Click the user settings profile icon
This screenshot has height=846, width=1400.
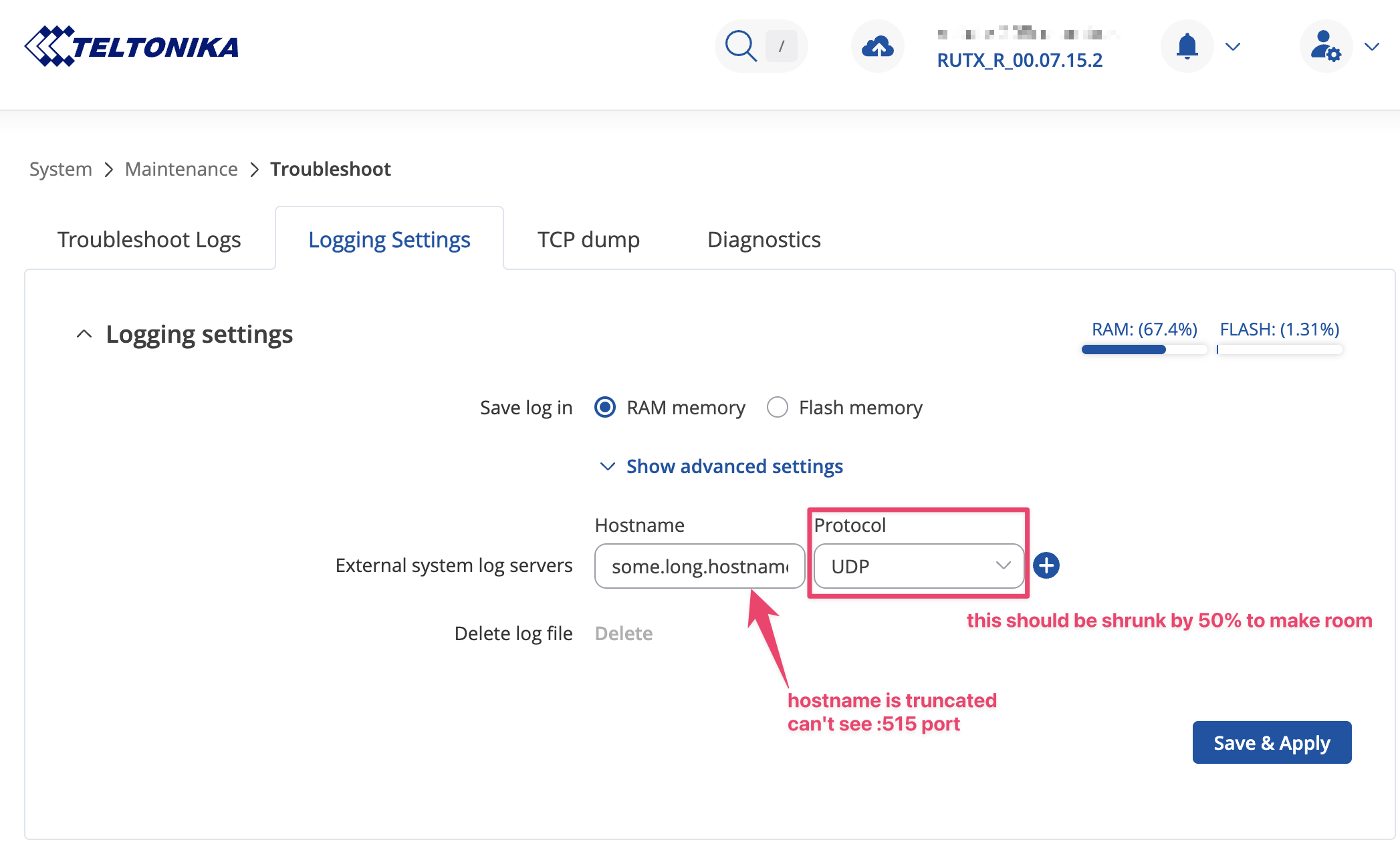(1325, 46)
